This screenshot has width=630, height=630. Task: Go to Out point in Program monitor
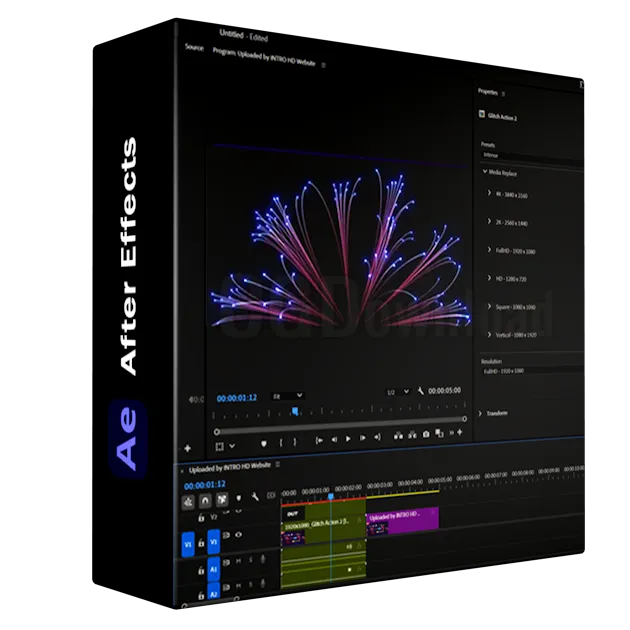(377, 437)
